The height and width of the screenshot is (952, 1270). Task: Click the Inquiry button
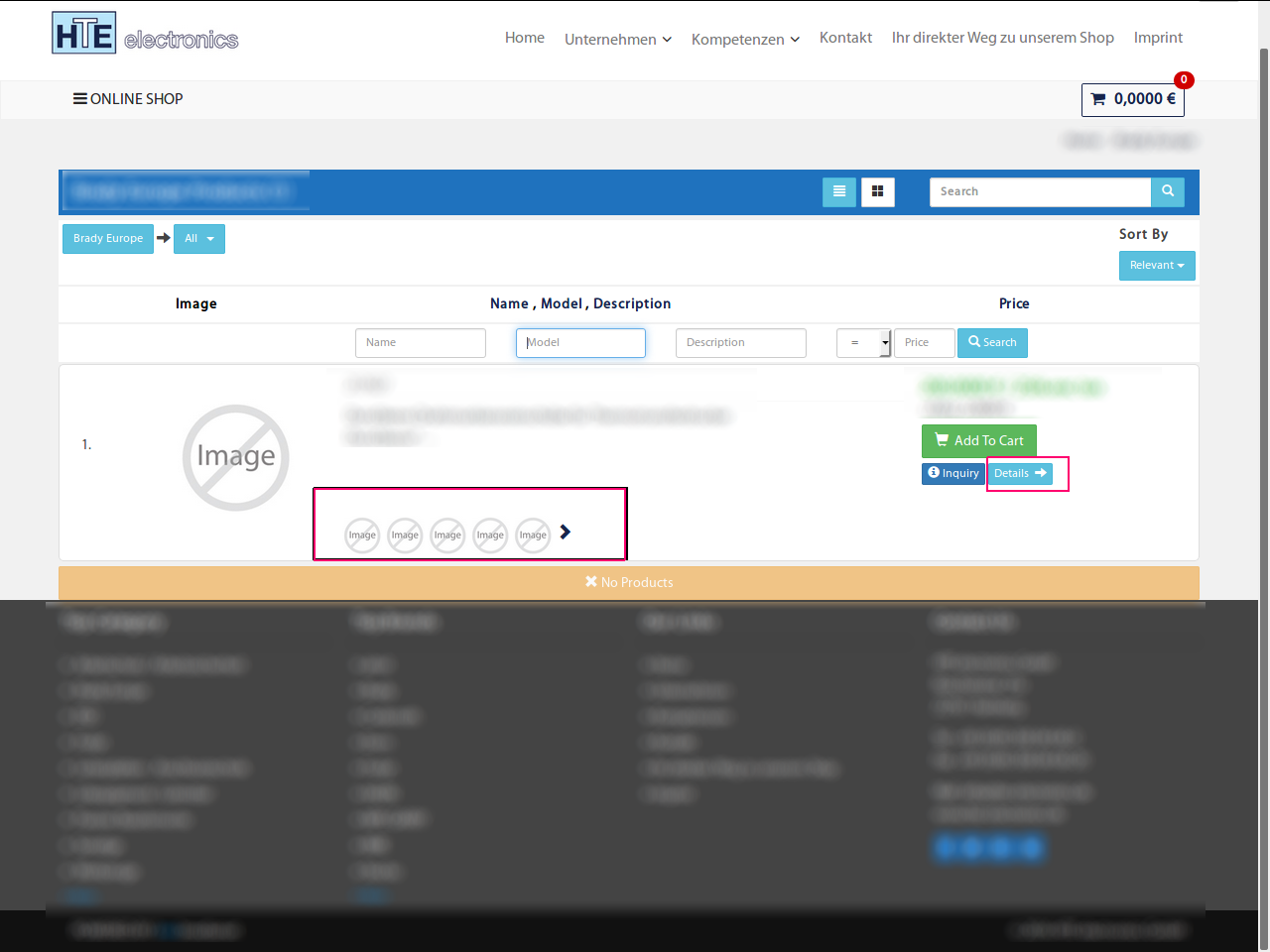pyautogui.click(x=953, y=474)
